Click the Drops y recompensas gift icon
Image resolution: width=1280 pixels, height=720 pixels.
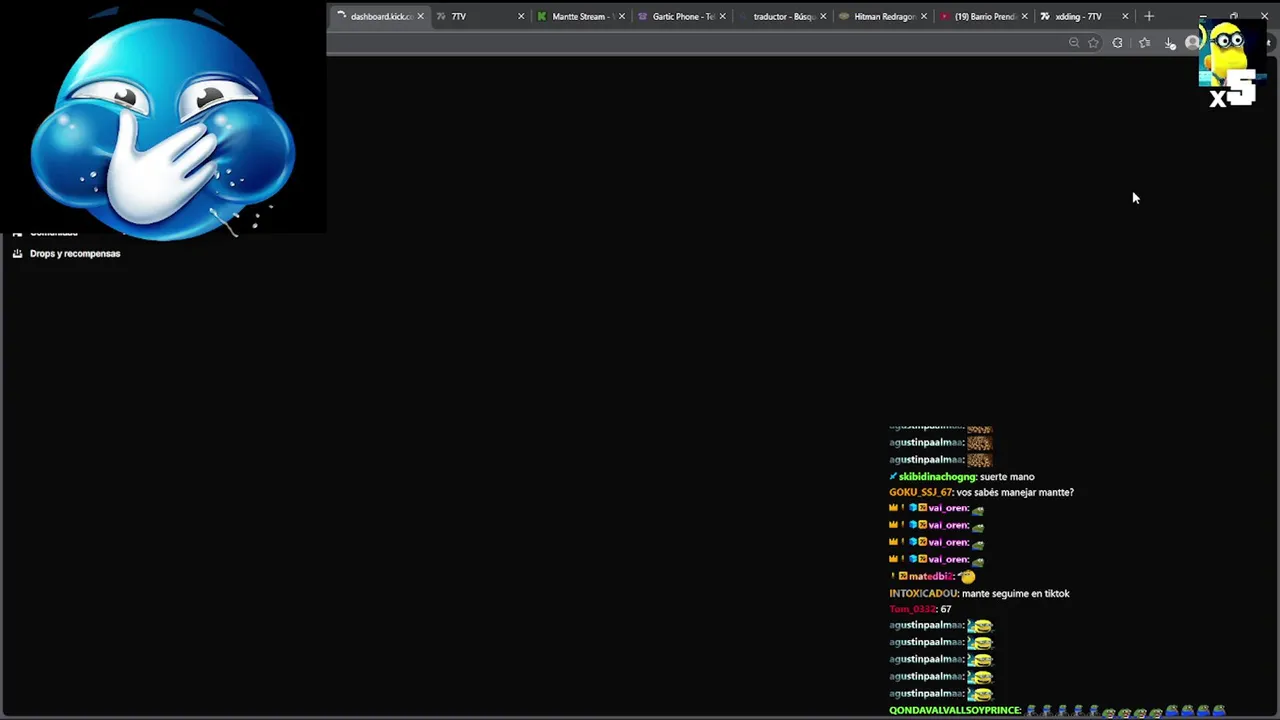click(x=17, y=253)
